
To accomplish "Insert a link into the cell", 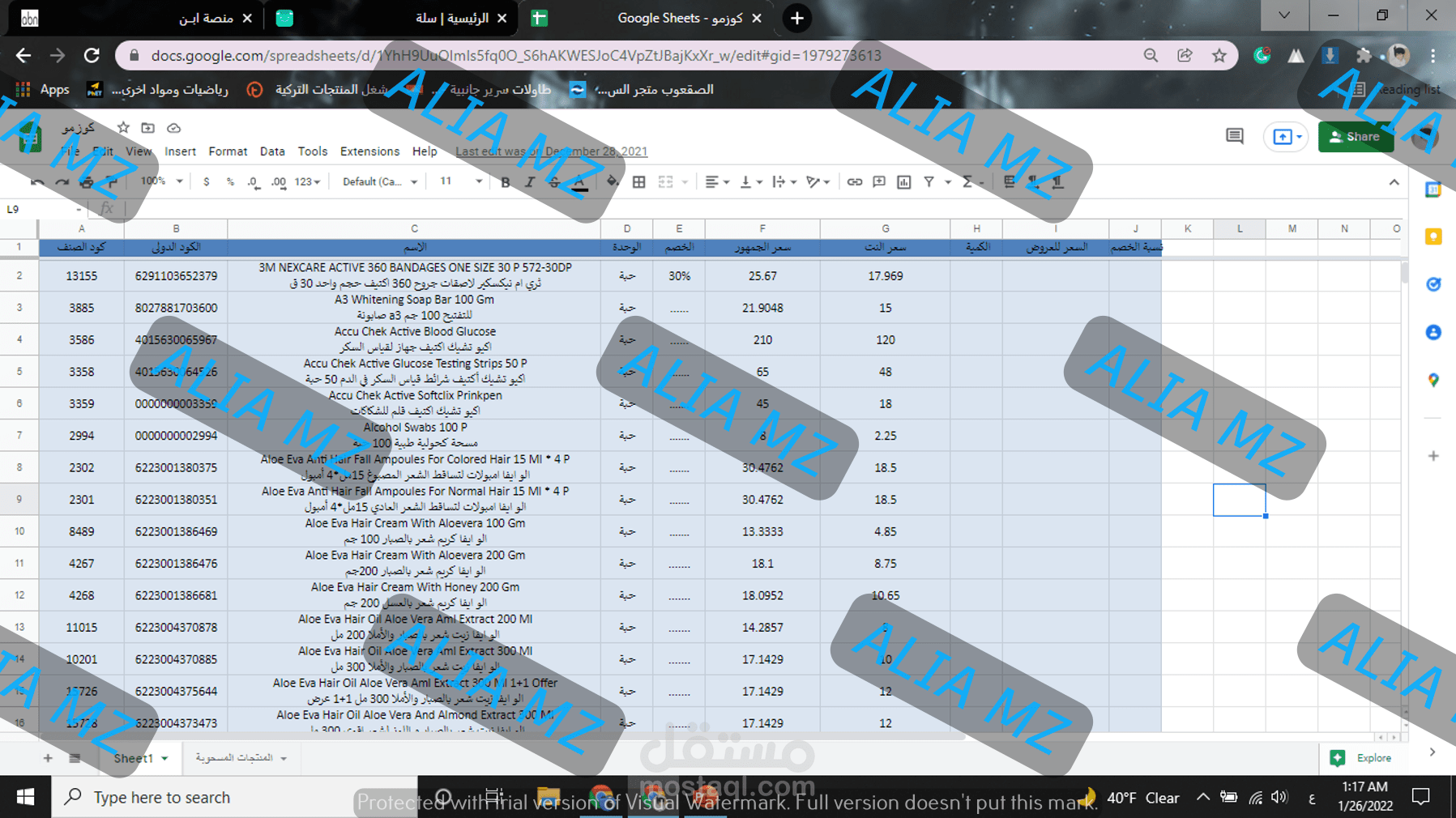I will click(855, 182).
